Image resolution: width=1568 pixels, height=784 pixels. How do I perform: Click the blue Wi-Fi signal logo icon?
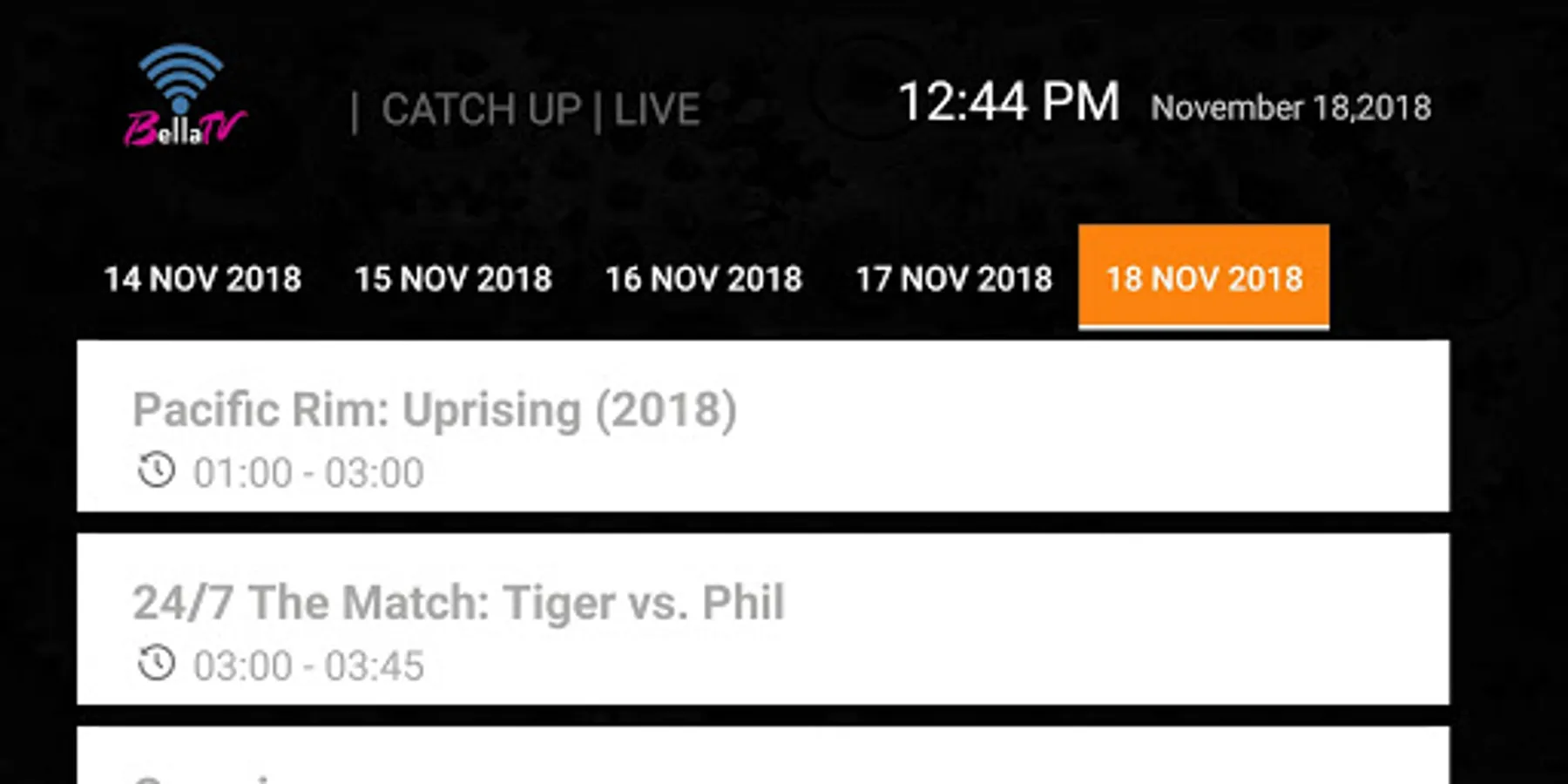[x=181, y=77]
